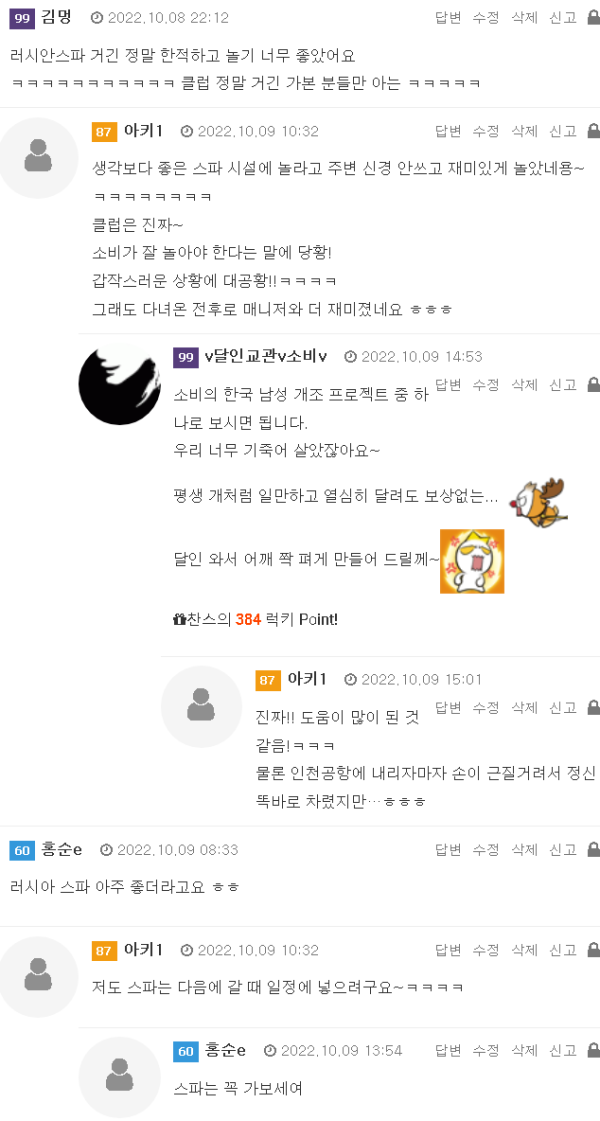Open username 홍순e on 13:54 reply
This screenshot has height=1121, width=600.
tap(225, 1050)
